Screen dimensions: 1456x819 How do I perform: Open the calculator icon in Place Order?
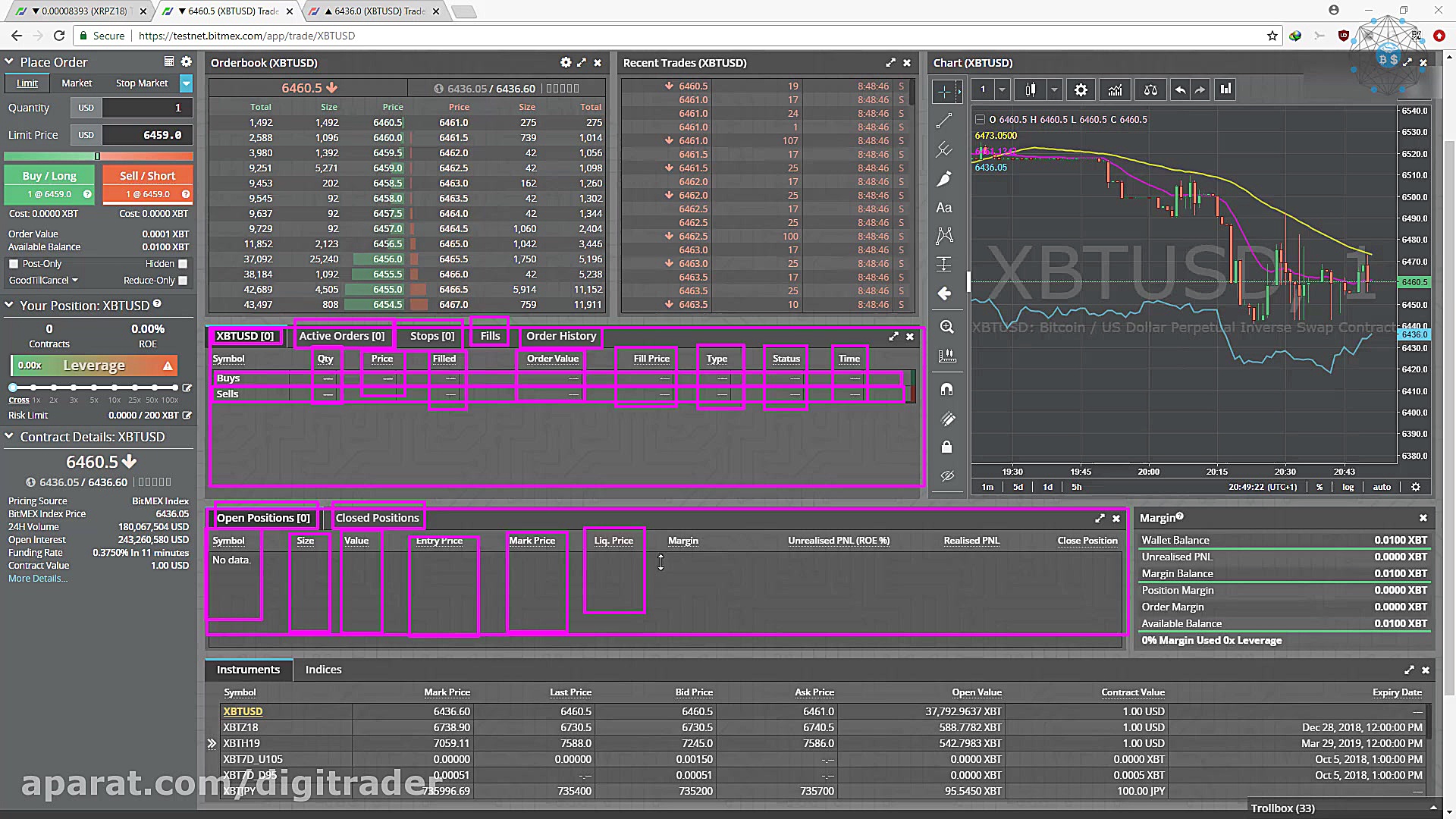pos(169,61)
